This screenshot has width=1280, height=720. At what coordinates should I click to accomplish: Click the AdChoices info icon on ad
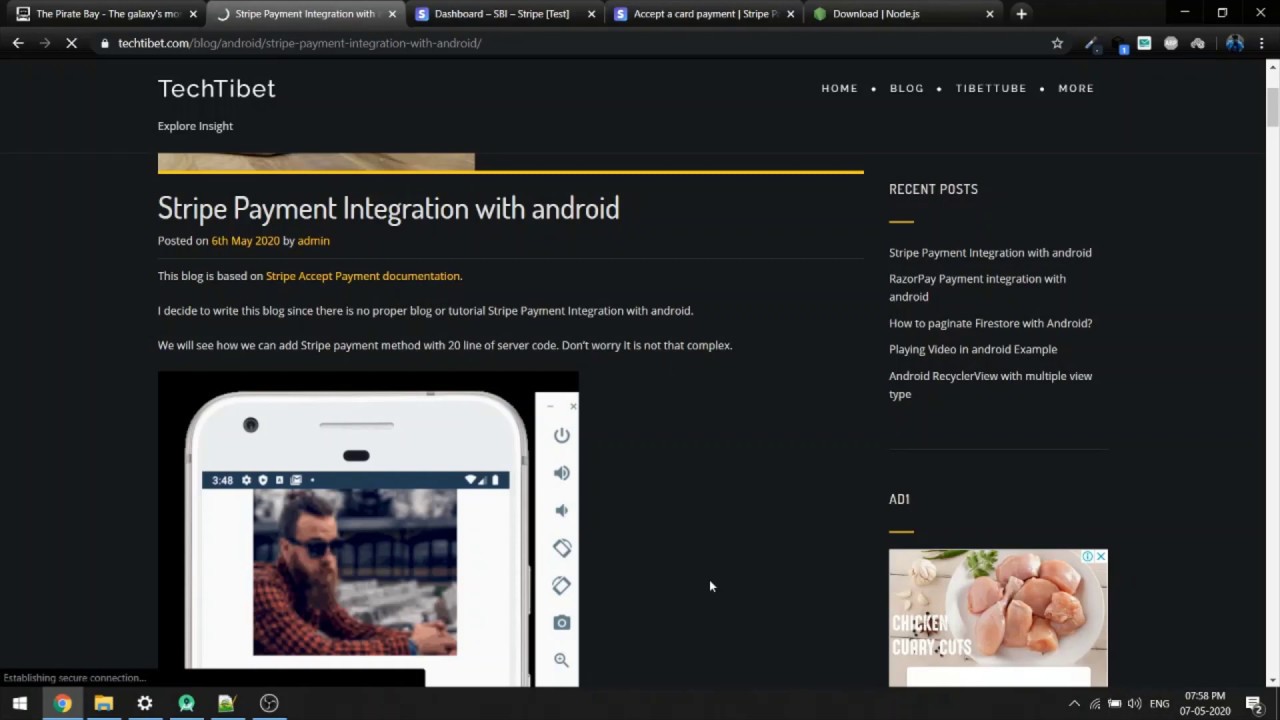click(x=1088, y=556)
